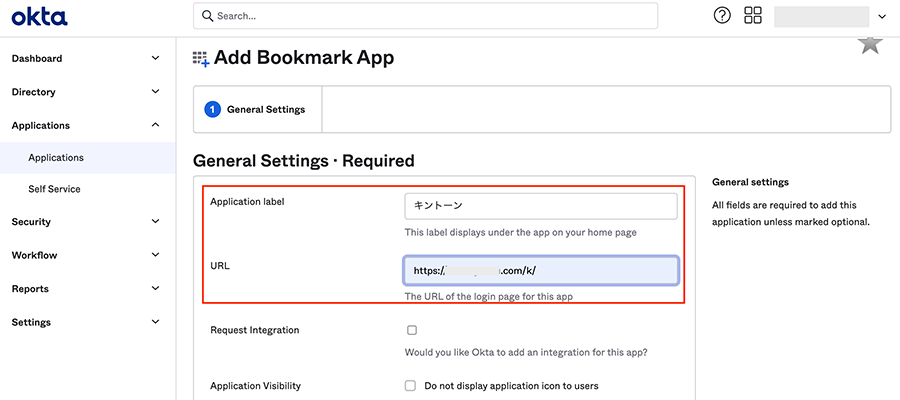The image size is (900, 400).
Task: Check Do not display application icon to users
Action: pos(410,385)
